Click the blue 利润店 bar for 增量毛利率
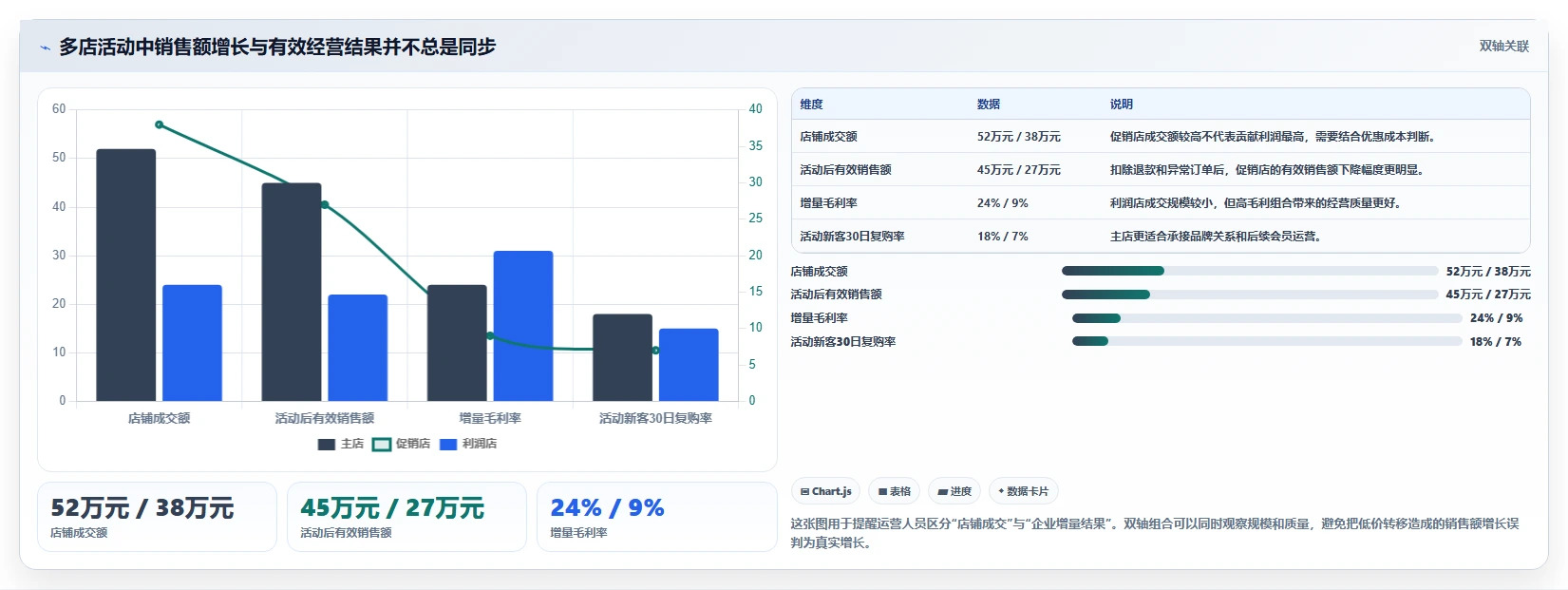Screen dimensions: 1568x590 pos(523,326)
